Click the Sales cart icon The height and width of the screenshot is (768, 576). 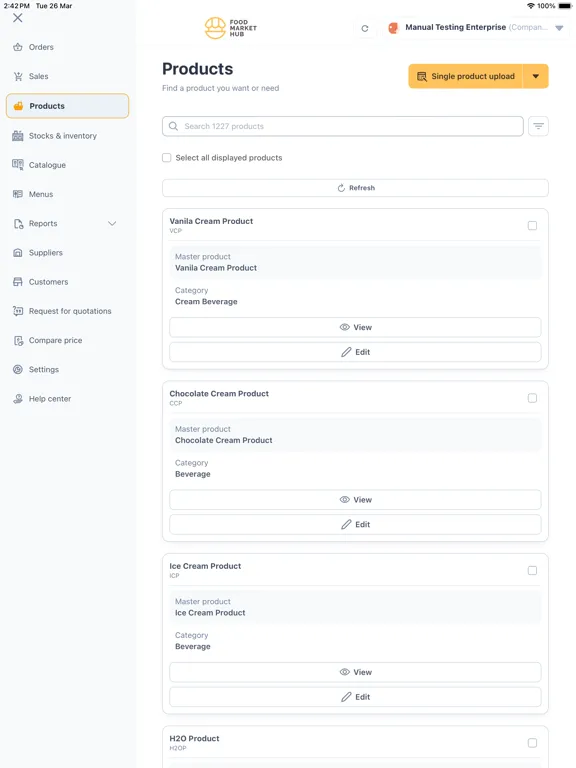click(18, 76)
